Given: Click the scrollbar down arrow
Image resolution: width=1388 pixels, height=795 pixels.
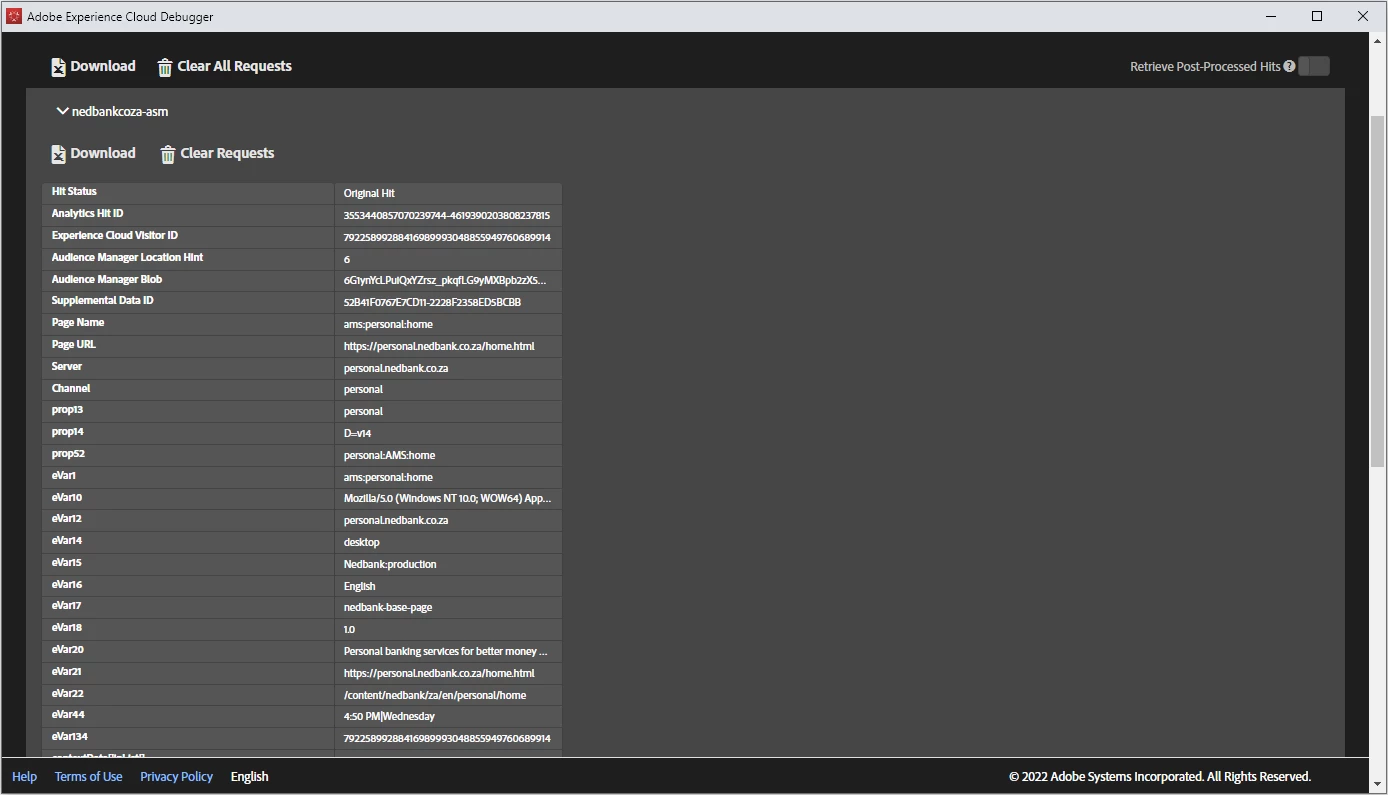Looking at the screenshot, I should [1377, 784].
